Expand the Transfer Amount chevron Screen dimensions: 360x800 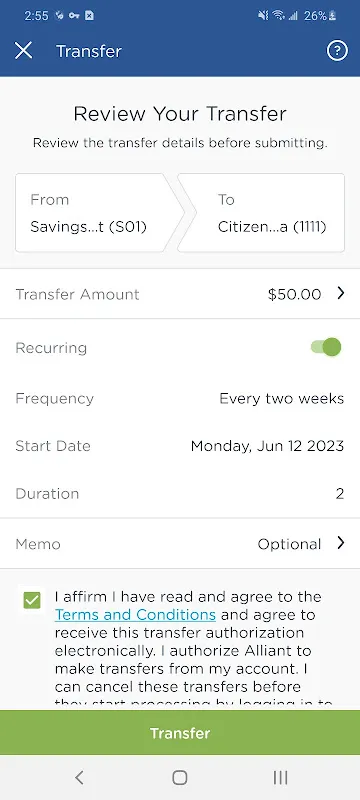point(341,293)
